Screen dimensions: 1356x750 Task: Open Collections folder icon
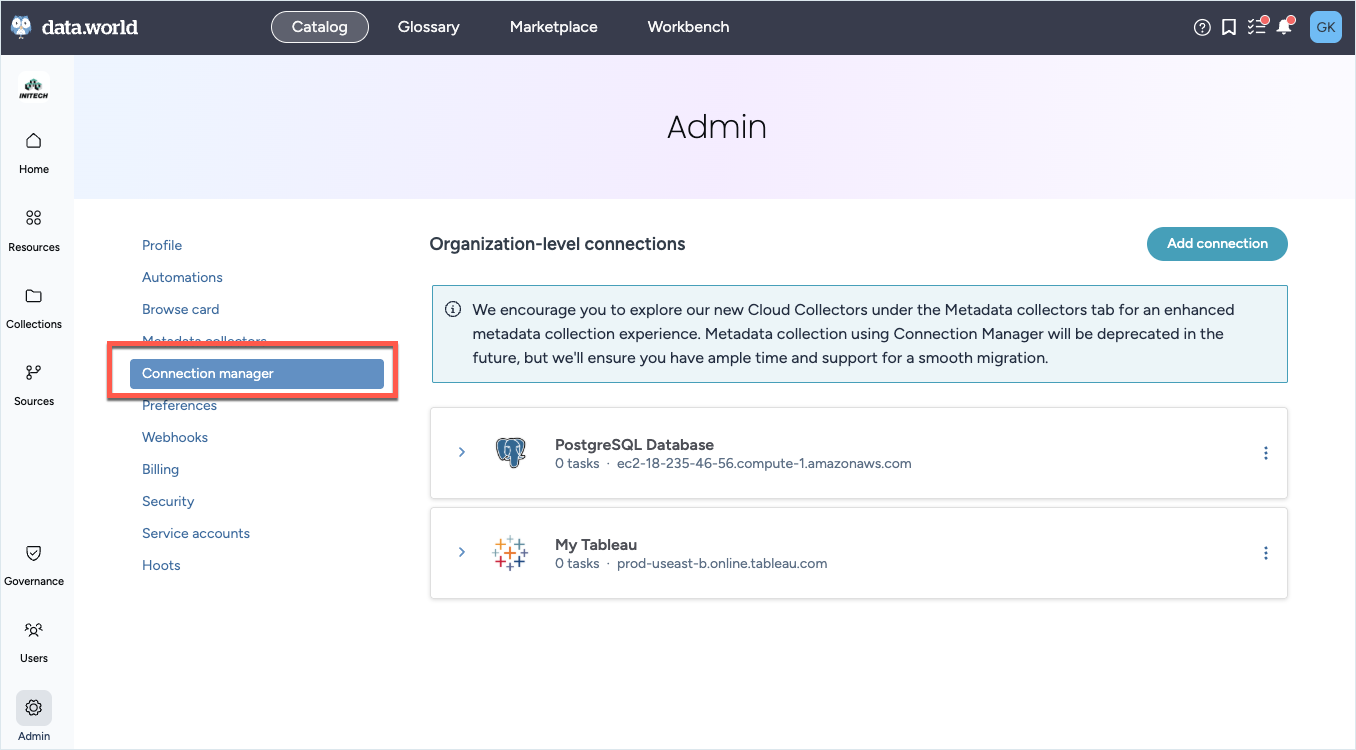(x=34, y=297)
